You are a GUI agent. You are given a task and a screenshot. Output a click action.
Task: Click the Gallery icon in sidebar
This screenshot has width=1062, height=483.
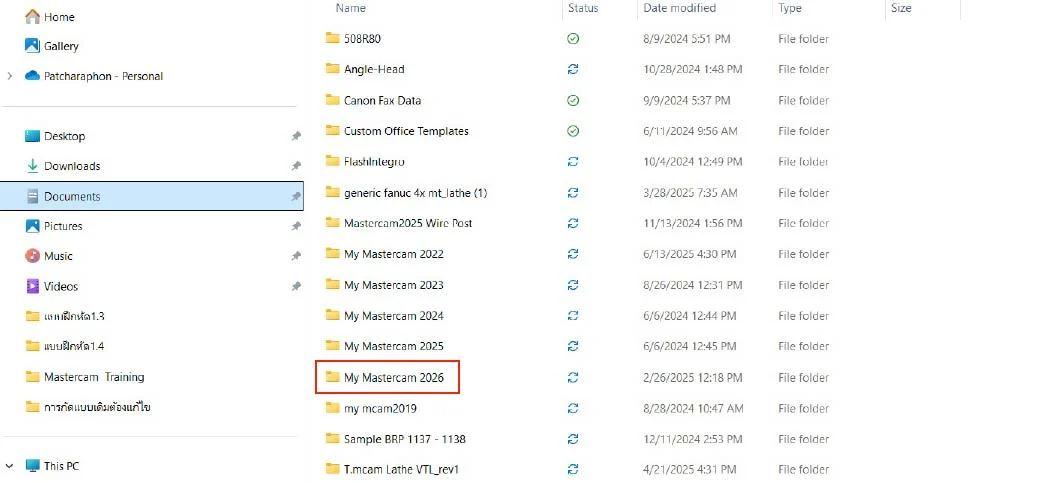pos(32,45)
